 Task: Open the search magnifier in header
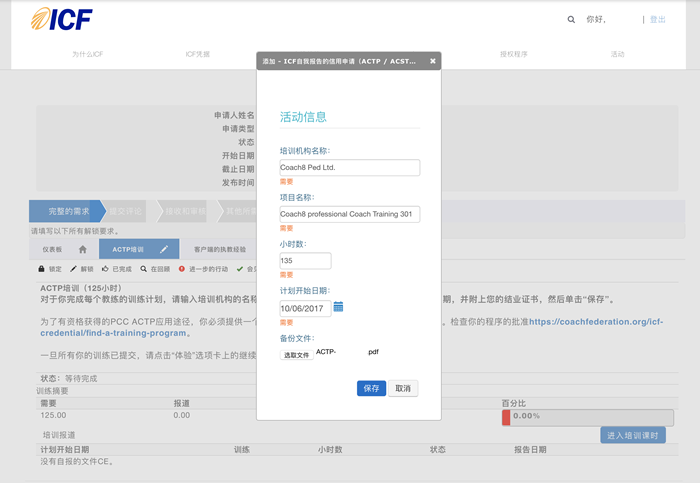tap(571, 19)
